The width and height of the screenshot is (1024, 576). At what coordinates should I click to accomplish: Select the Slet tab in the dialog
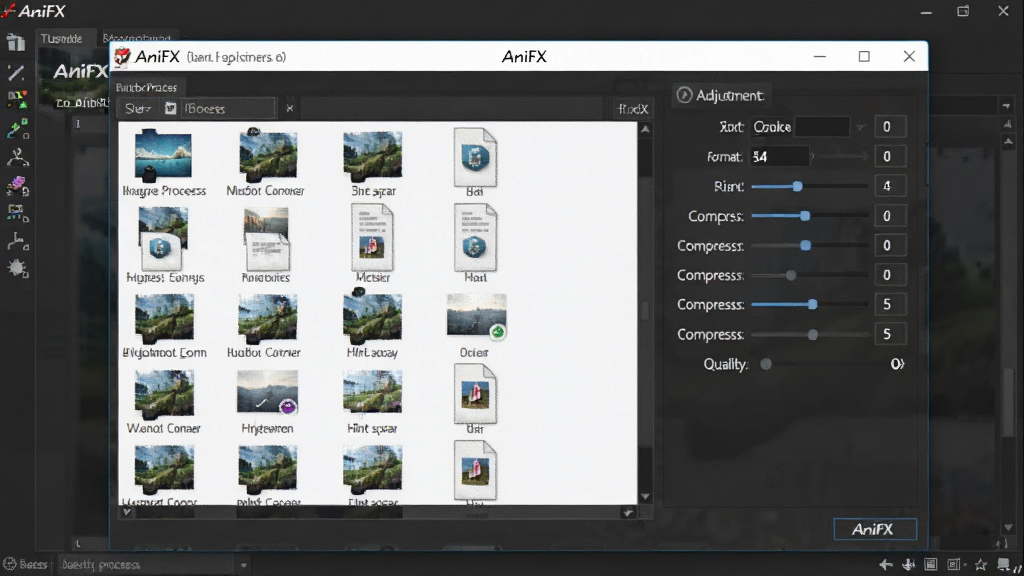pos(138,108)
